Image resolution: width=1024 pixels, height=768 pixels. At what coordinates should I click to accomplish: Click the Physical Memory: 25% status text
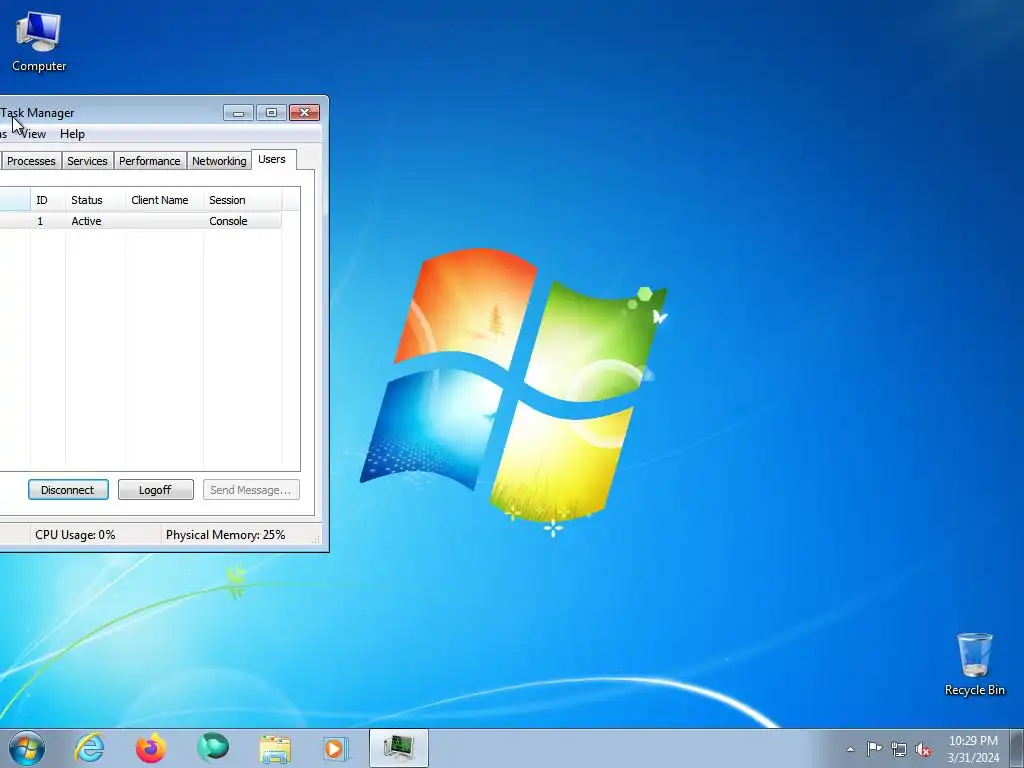point(225,535)
